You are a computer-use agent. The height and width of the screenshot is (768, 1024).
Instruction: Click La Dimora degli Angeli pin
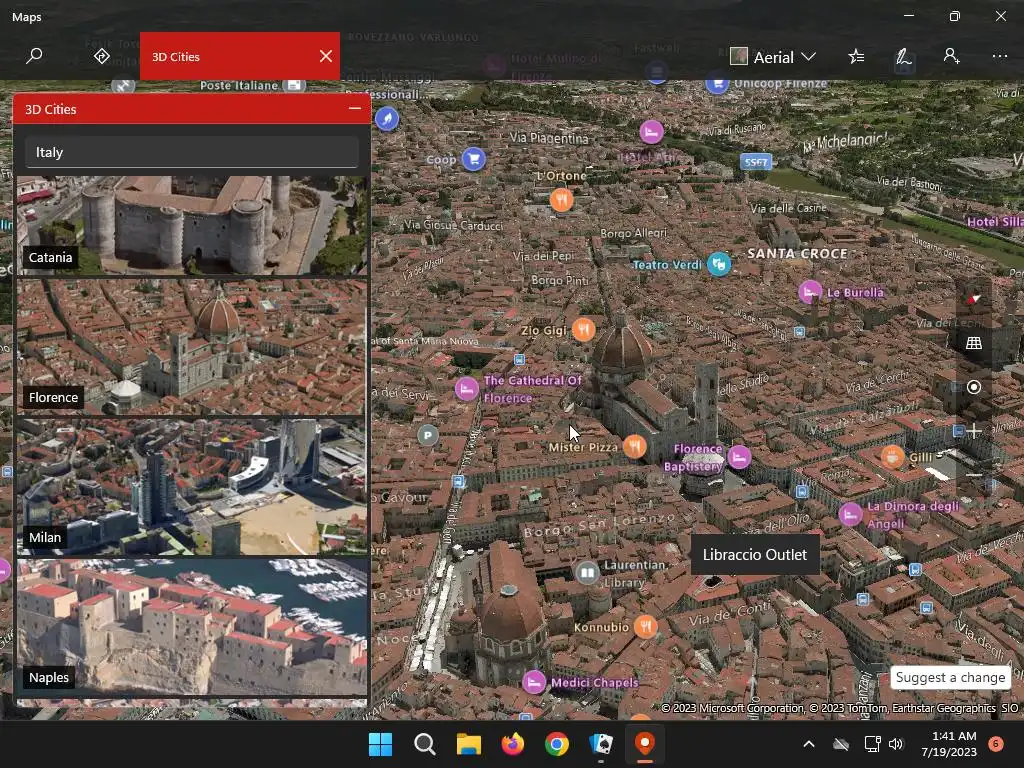(x=850, y=515)
